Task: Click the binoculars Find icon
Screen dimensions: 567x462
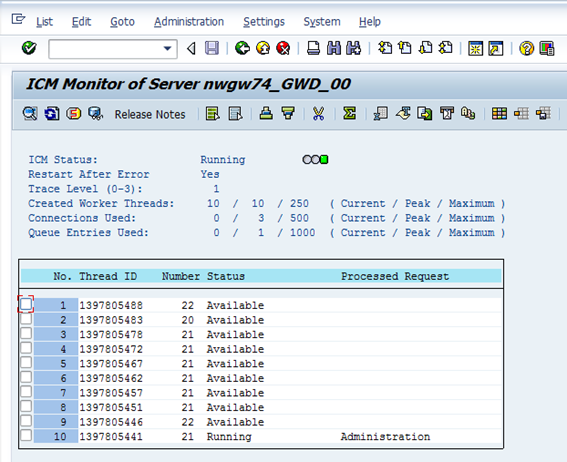Action: coord(333,48)
